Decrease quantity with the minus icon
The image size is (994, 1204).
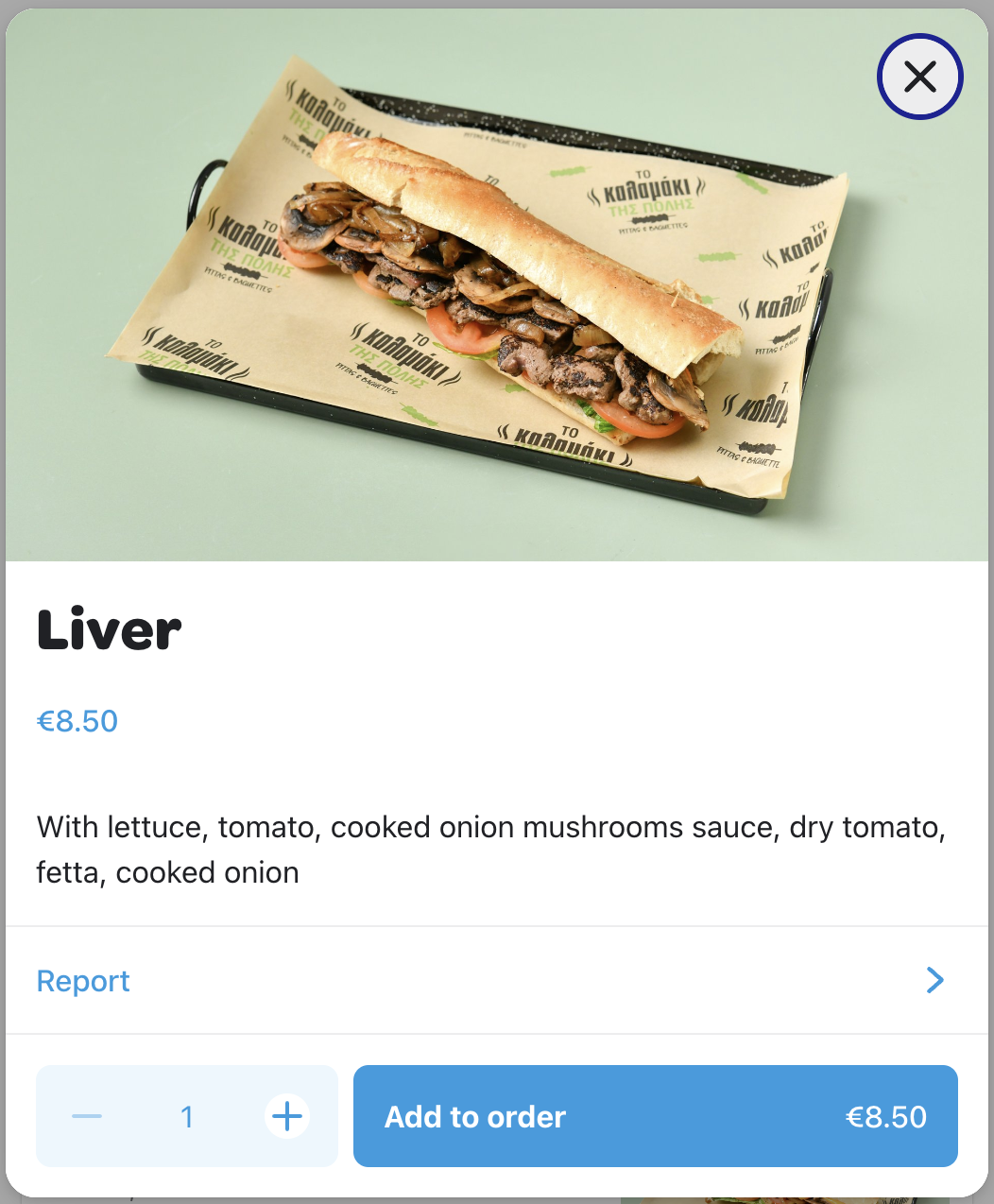tap(87, 1116)
